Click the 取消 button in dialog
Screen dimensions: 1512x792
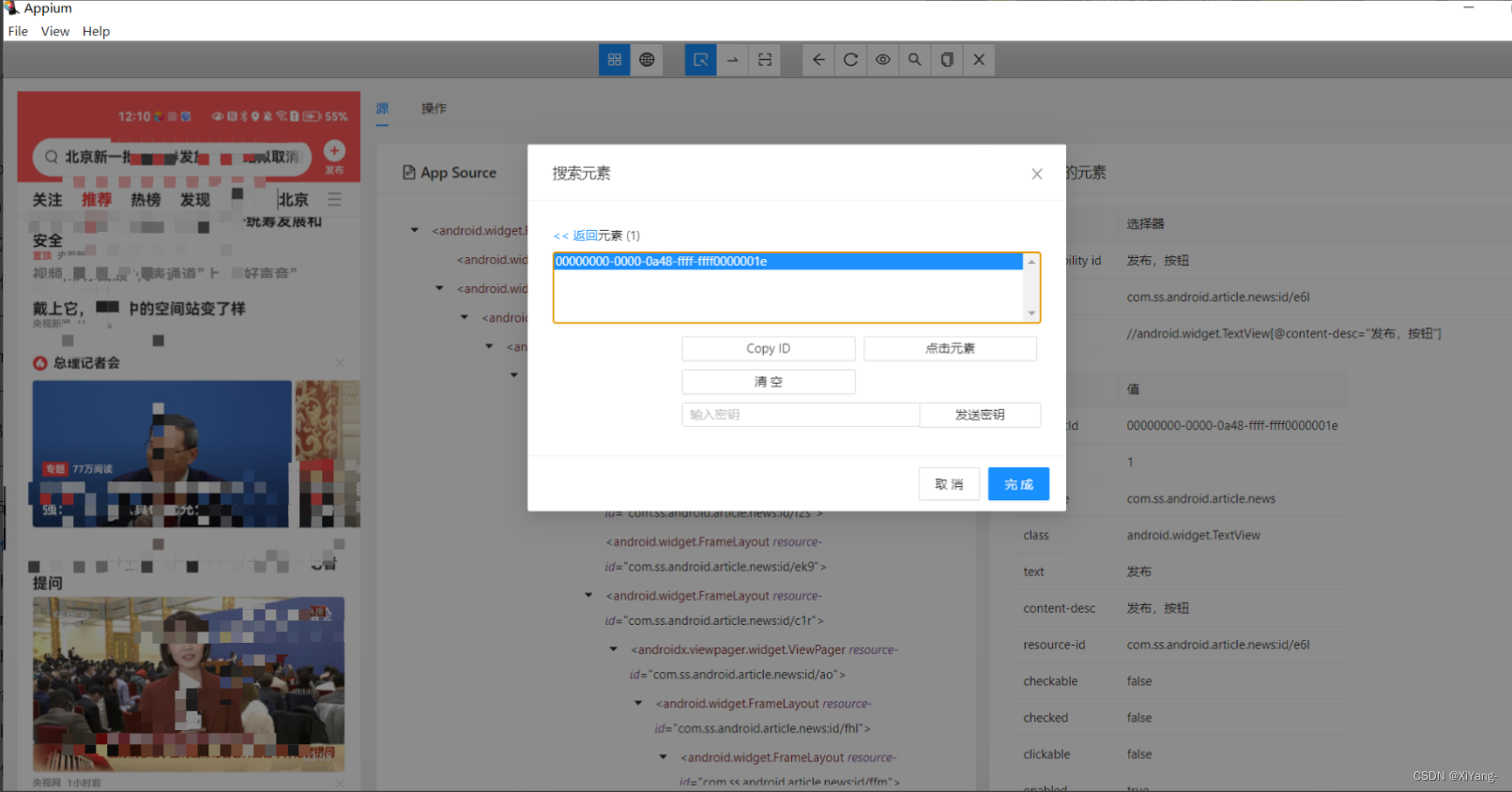click(x=949, y=484)
